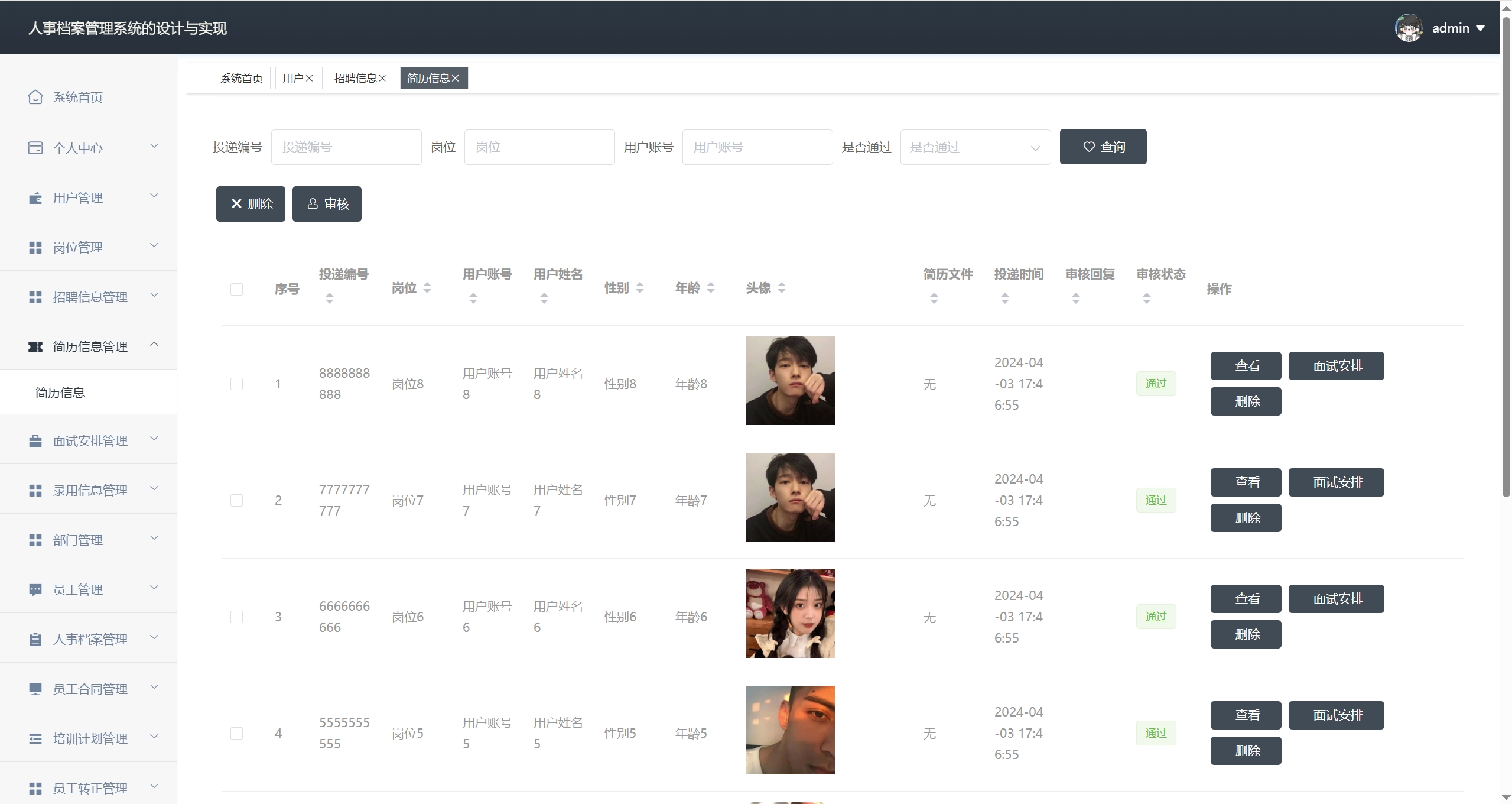
Task: Click the 部门管理 grid icon
Action: (35, 540)
